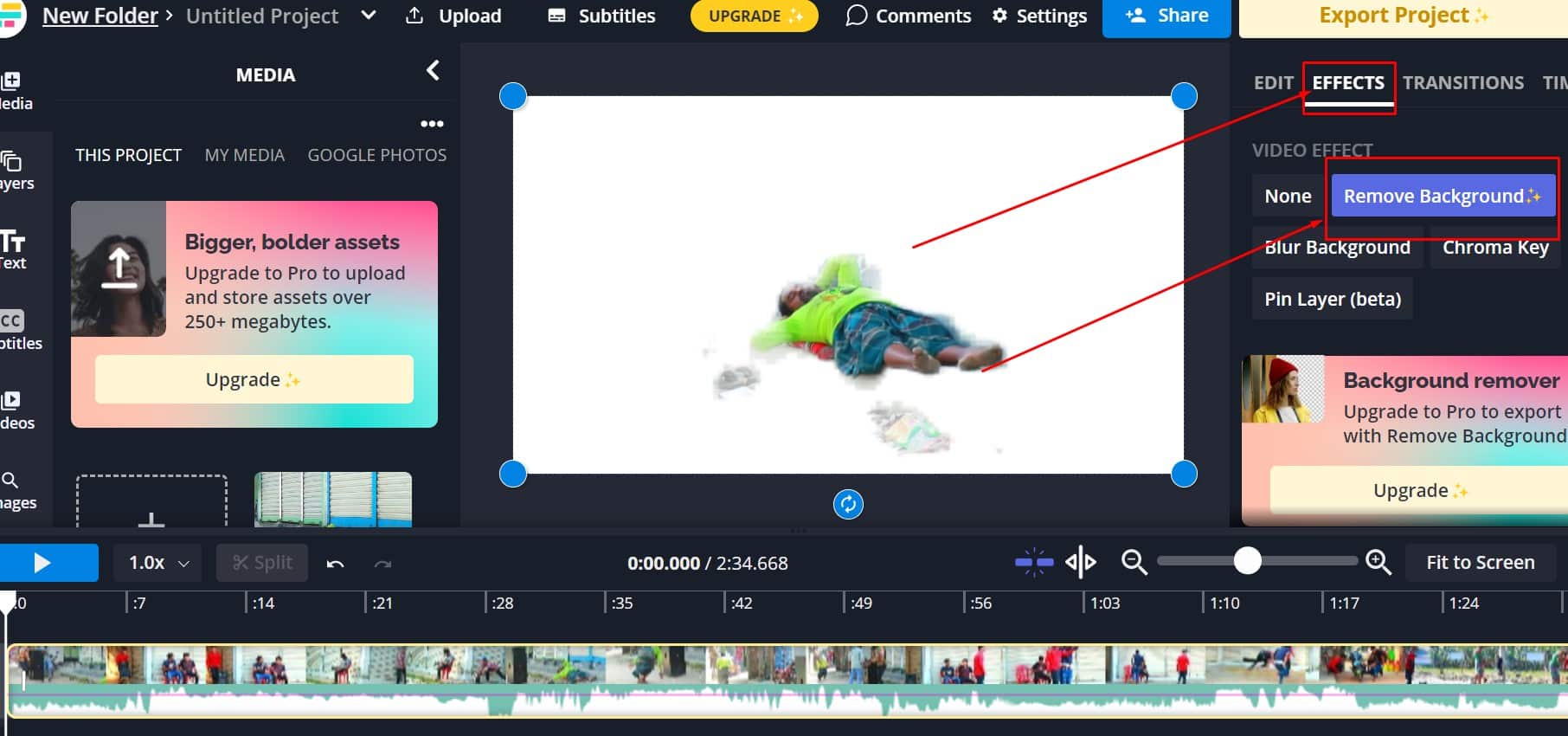
Task: Click the add media dashed plus box
Action: 151,501
